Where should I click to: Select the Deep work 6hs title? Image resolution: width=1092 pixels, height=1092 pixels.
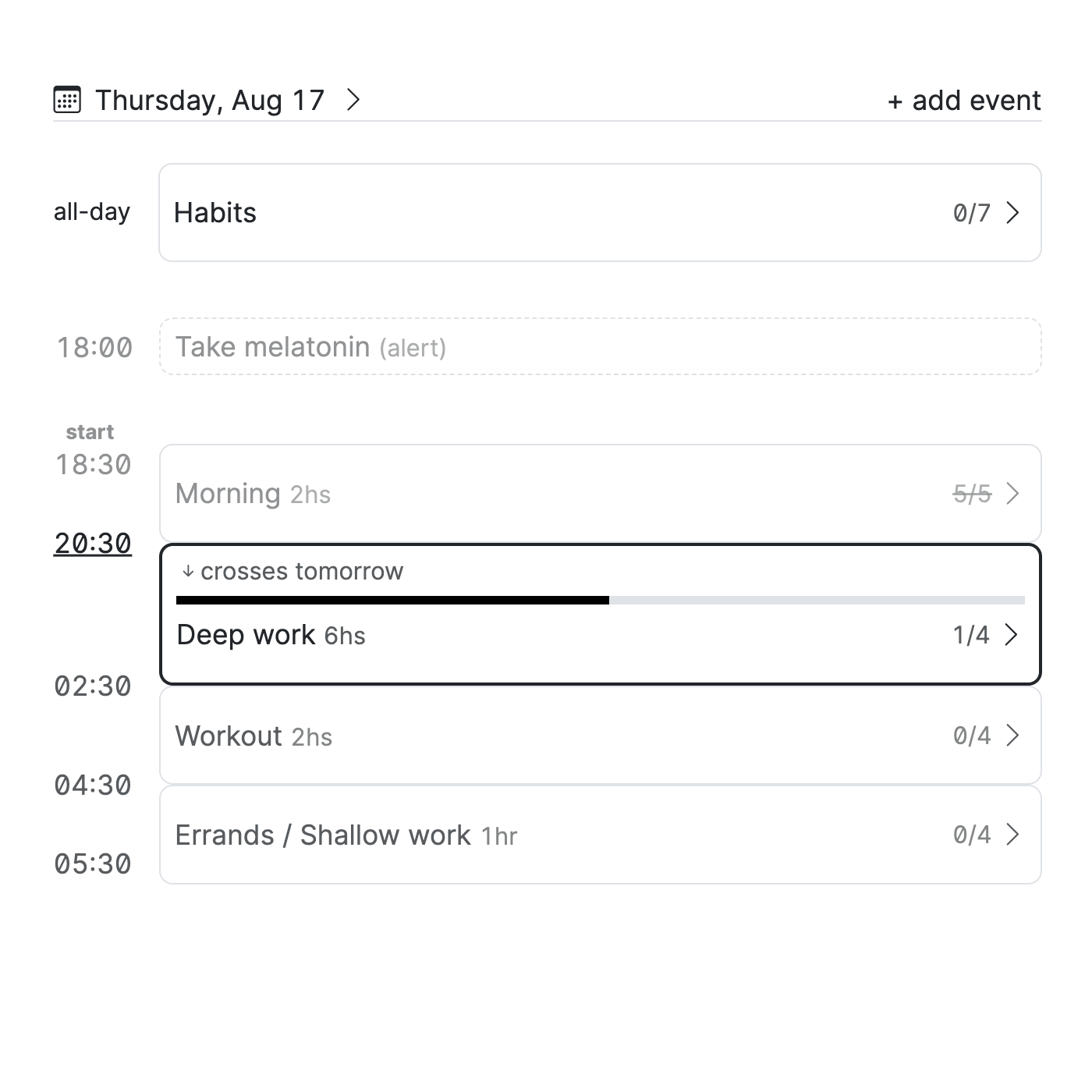[271, 635]
